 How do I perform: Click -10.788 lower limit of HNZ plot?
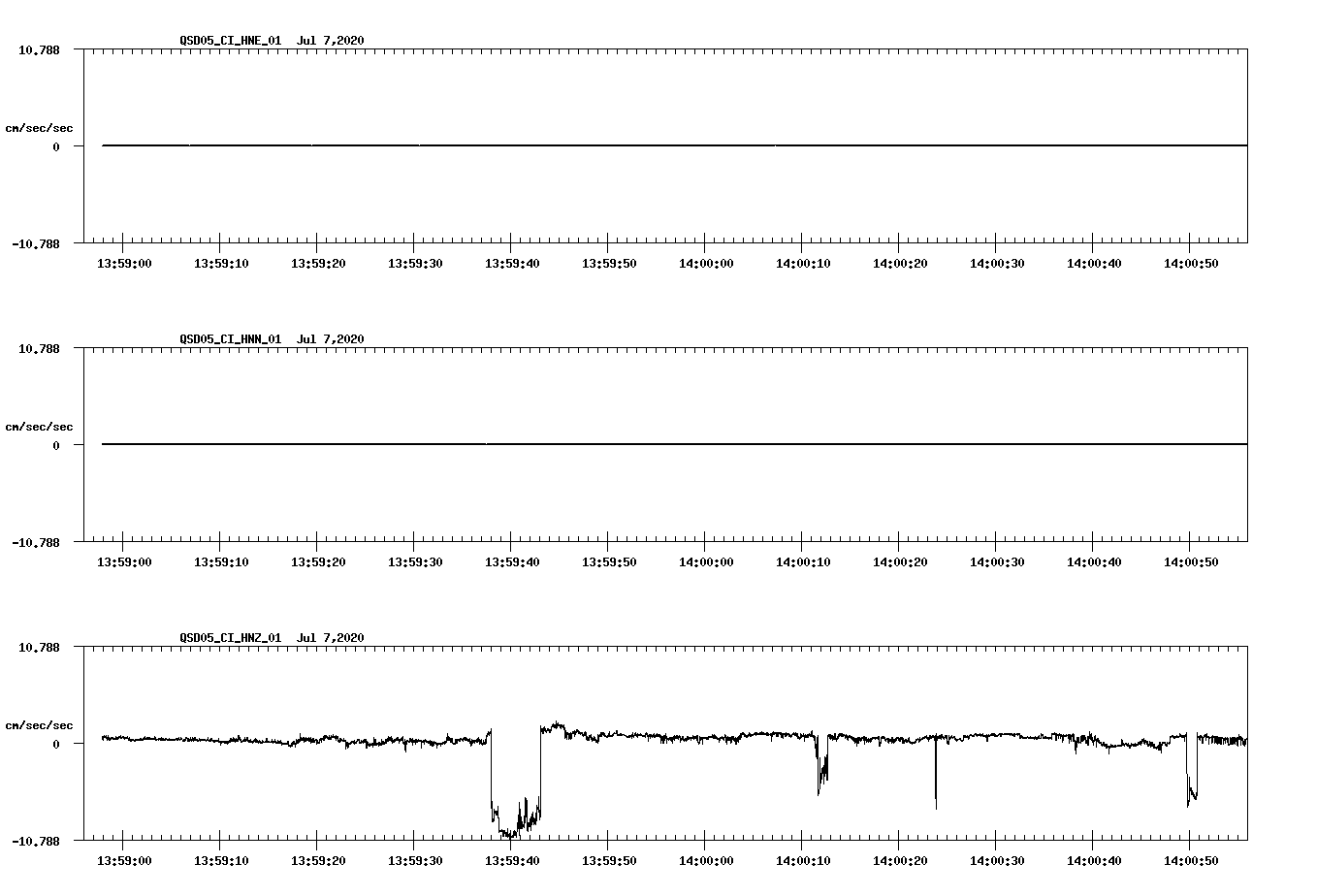pos(36,842)
